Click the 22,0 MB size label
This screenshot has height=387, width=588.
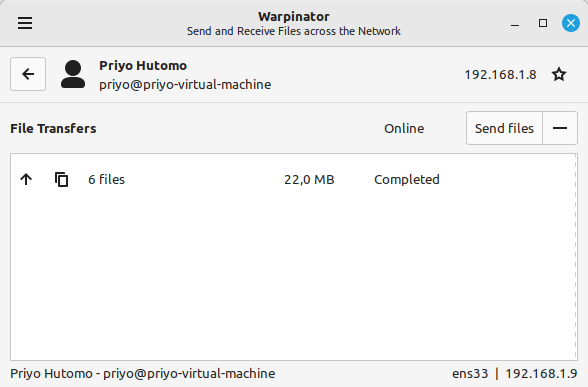pyautogui.click(x=309, y=180)
